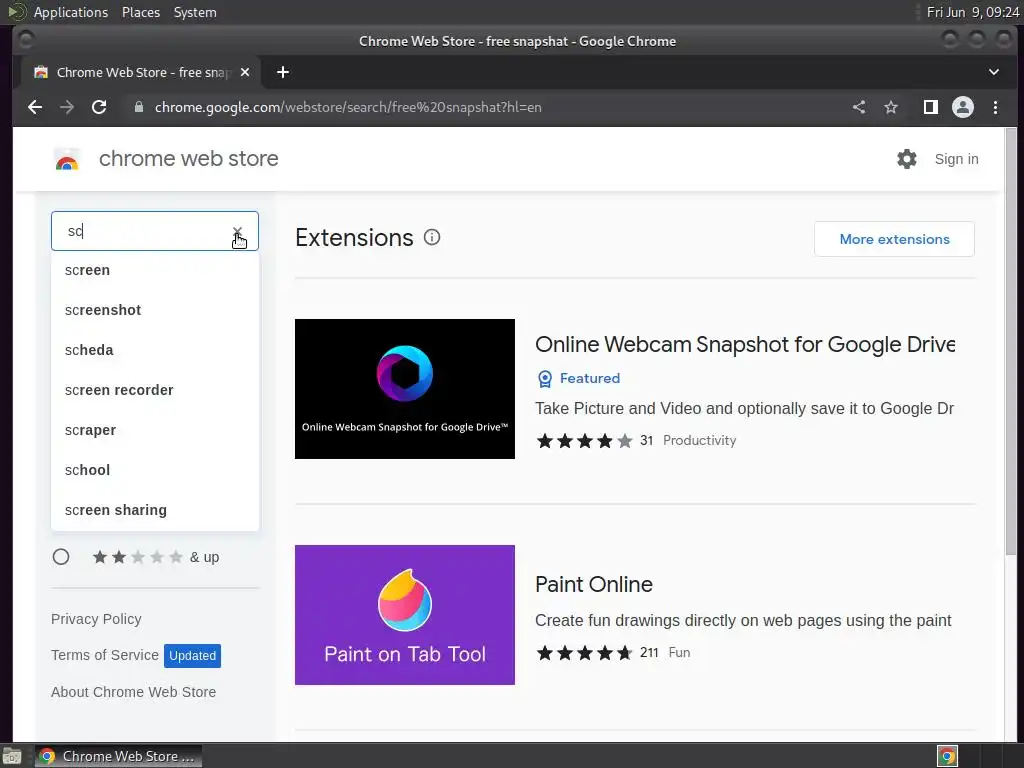Screen dimensions: 1024x768
Task: Click the Chrome Web Store rainbow logo
Action: (67, 159)
